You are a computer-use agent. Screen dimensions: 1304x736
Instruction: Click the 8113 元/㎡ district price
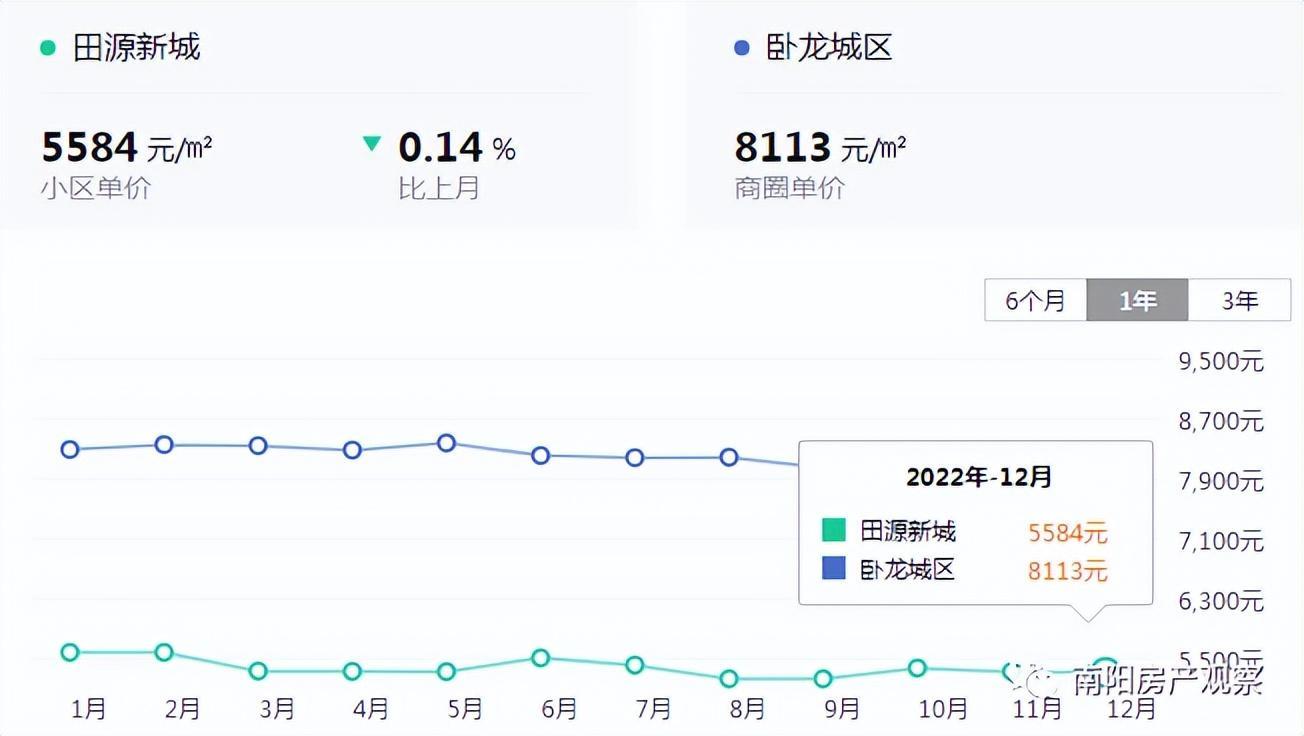(820, 148)
